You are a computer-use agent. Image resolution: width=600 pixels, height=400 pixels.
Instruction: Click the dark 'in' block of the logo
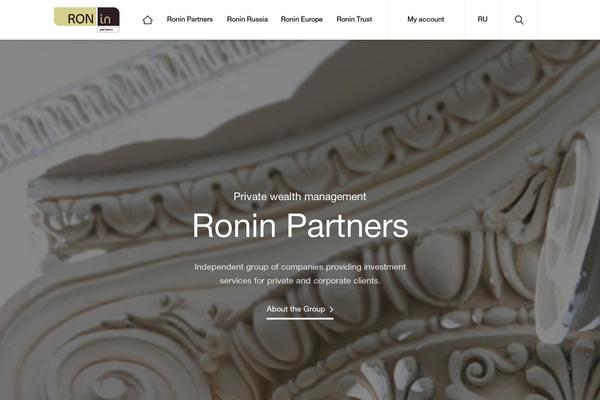(x=106, y=17)
